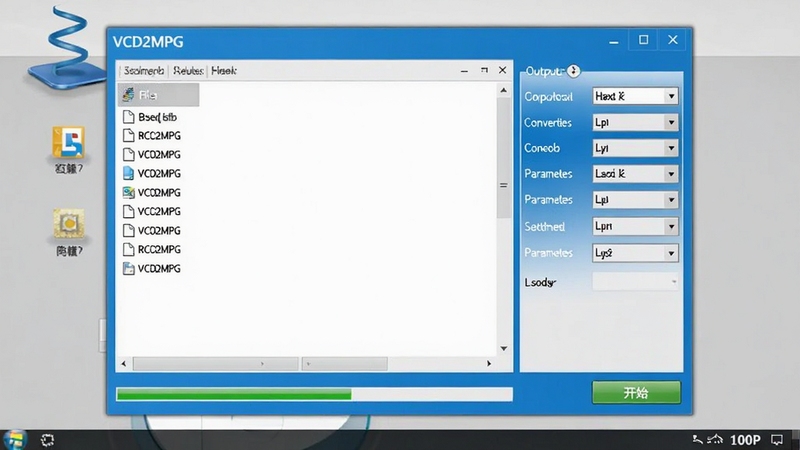Image resolution: width=800 pixels, height=450 pixels.
Task: Click the file list scroll-up arrow
Action: click(x=504, y=90)
